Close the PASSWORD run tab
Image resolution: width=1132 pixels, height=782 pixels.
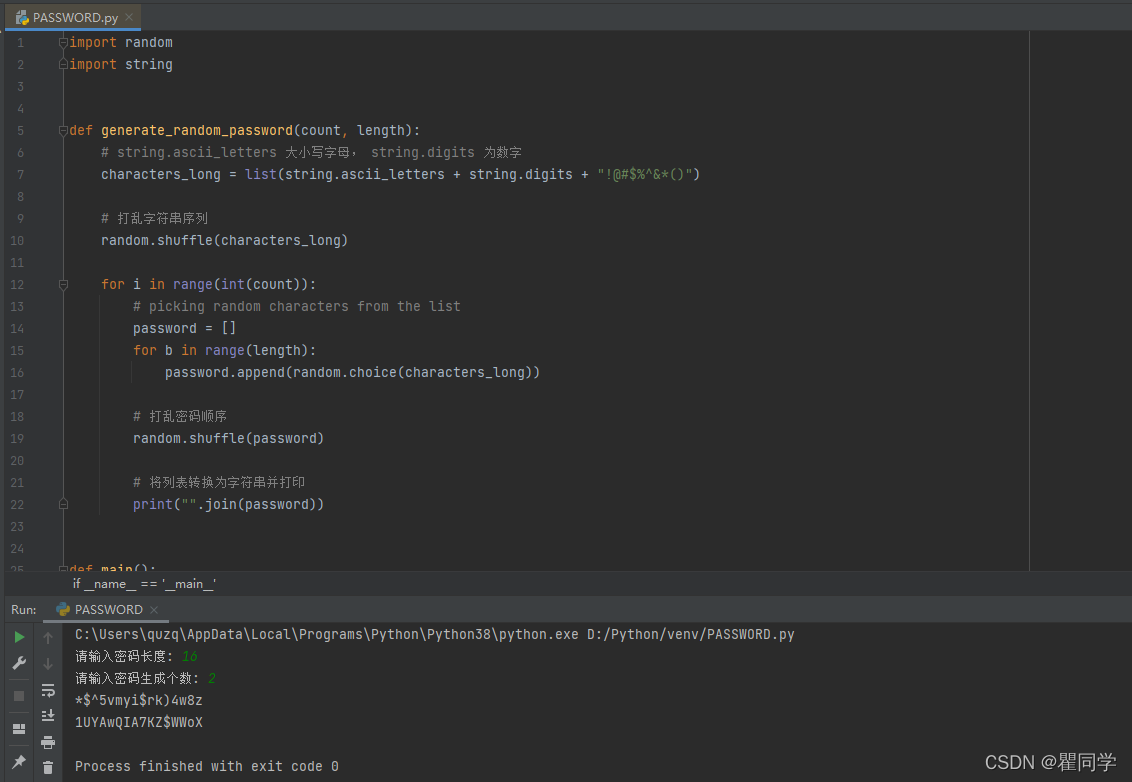(154, 610)
